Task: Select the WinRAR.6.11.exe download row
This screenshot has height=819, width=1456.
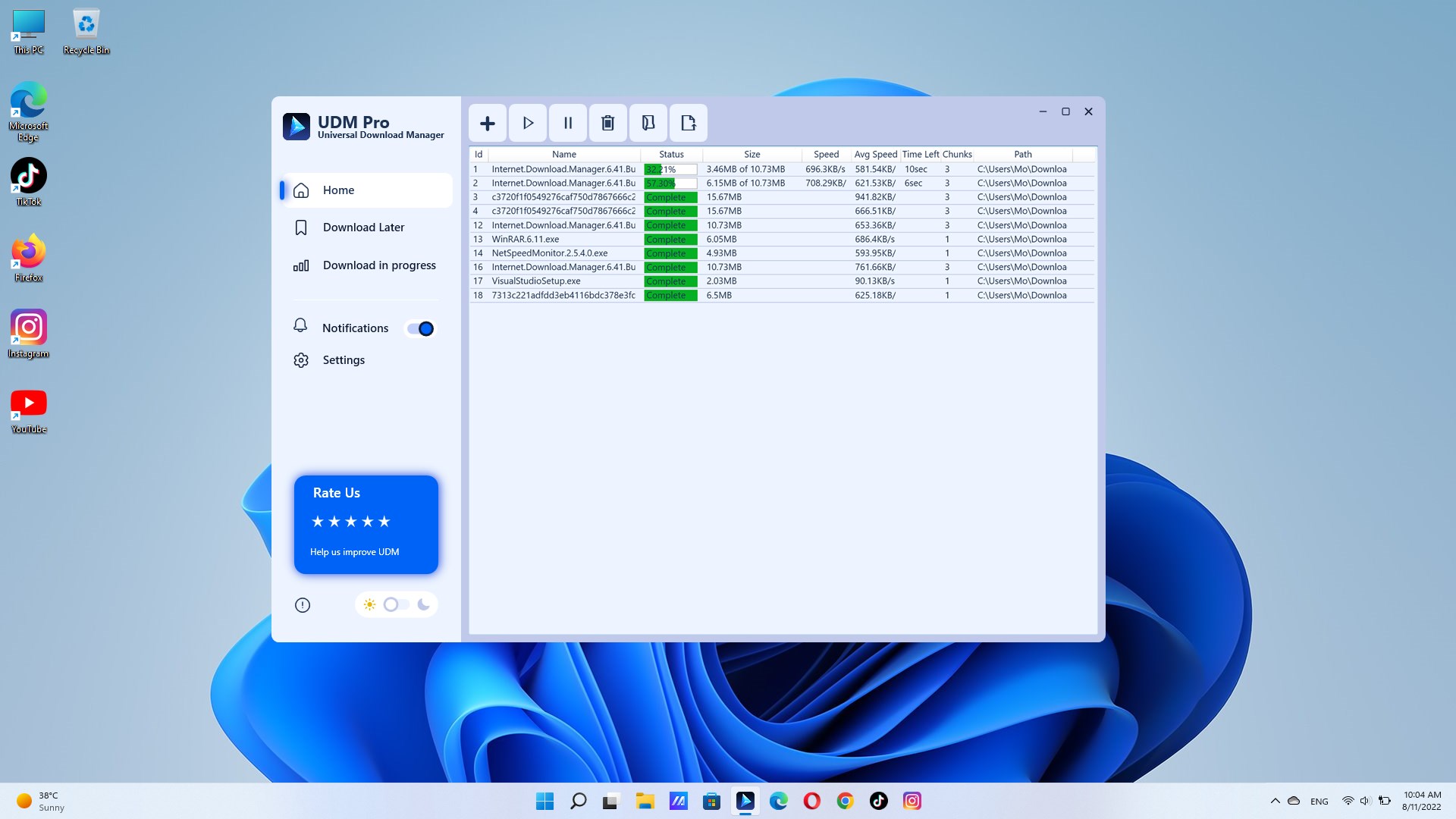Action: [782, 240]
